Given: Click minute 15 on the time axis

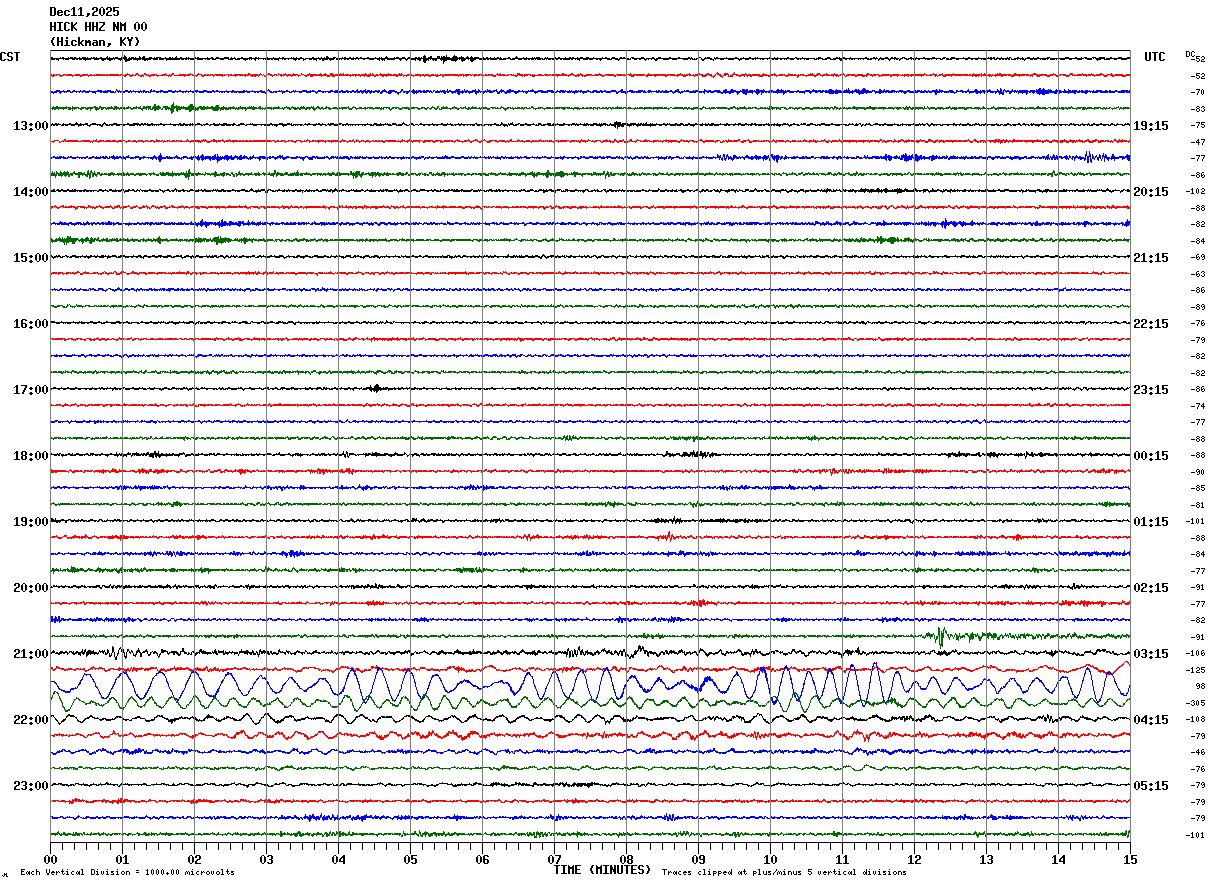Looking at the screenshot, I should coord(1130,859).
